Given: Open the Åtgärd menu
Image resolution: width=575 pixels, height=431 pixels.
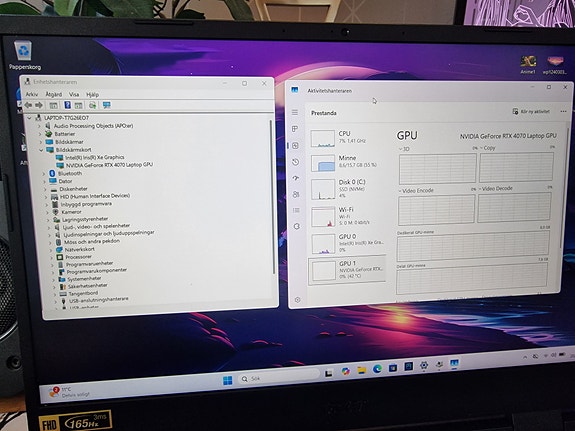Looking at the screenshot, I should click(x=54, y=95).
